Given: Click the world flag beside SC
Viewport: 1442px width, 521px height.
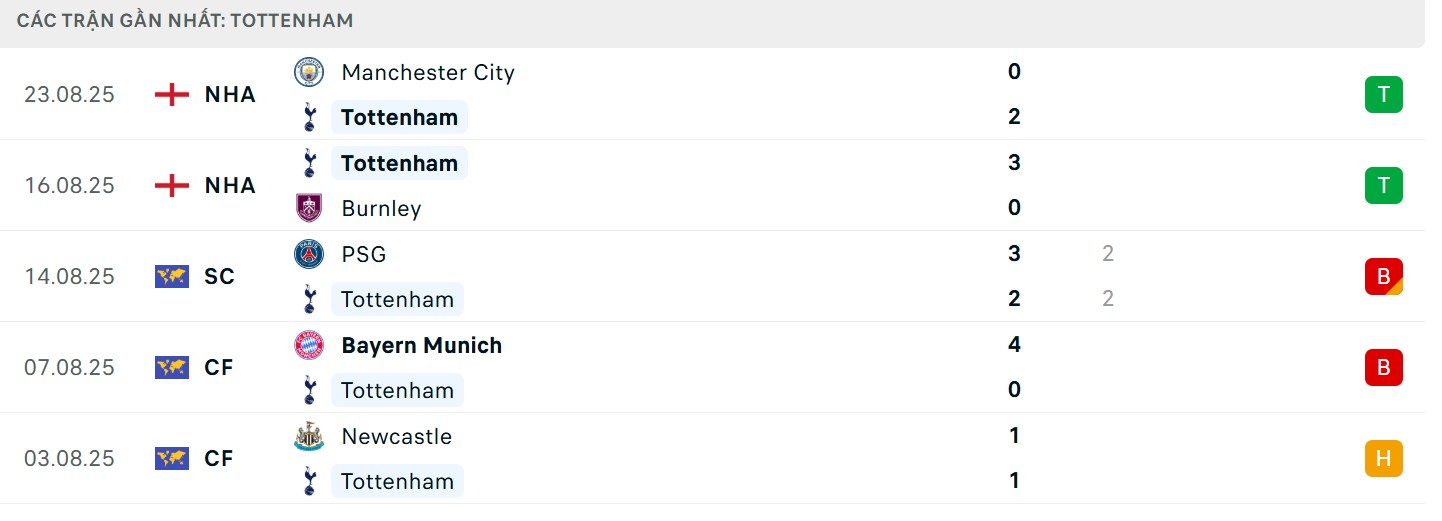Looking at the screenshot, I should pyautogui.click(x=172, y=276).
